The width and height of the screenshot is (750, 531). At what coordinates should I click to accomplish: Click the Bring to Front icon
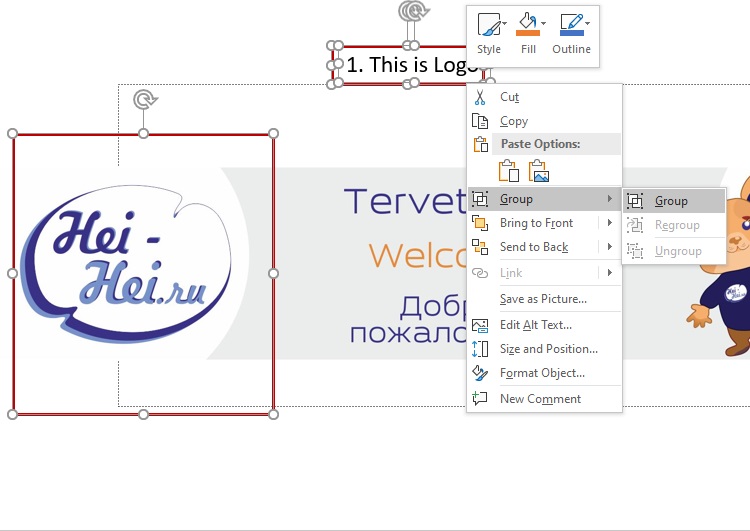coord(480,223)
